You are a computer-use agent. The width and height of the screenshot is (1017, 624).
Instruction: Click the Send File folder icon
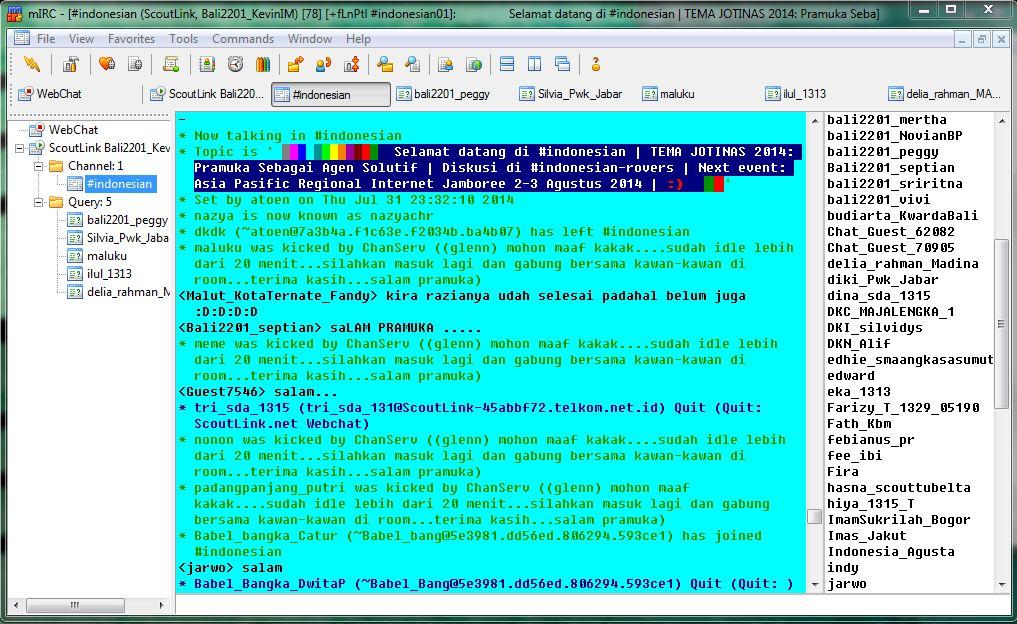(x=294, y=64)
